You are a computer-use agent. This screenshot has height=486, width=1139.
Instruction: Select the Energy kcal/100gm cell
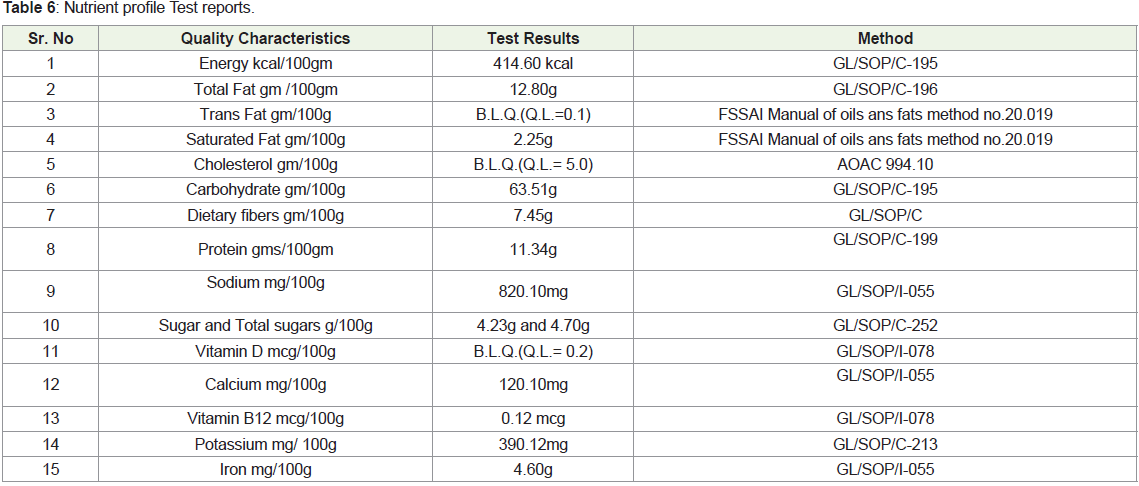point(265,64)
